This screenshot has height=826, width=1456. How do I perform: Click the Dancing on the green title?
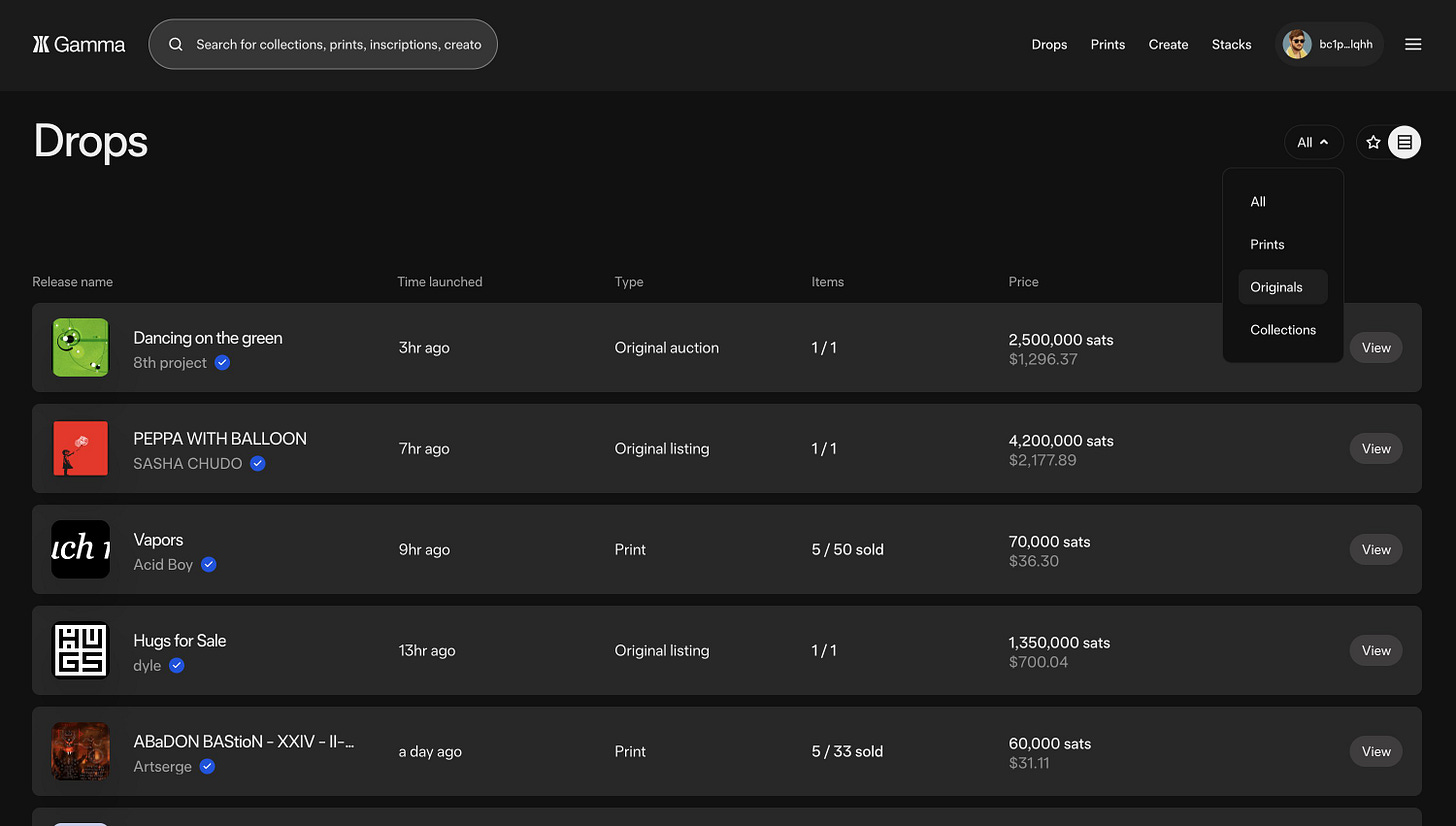tap(208, 338)
